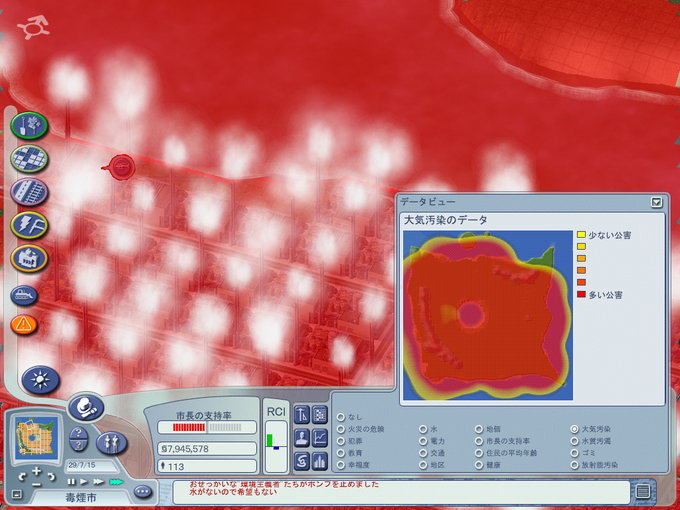Open the budget panel checkered icon

320,415
